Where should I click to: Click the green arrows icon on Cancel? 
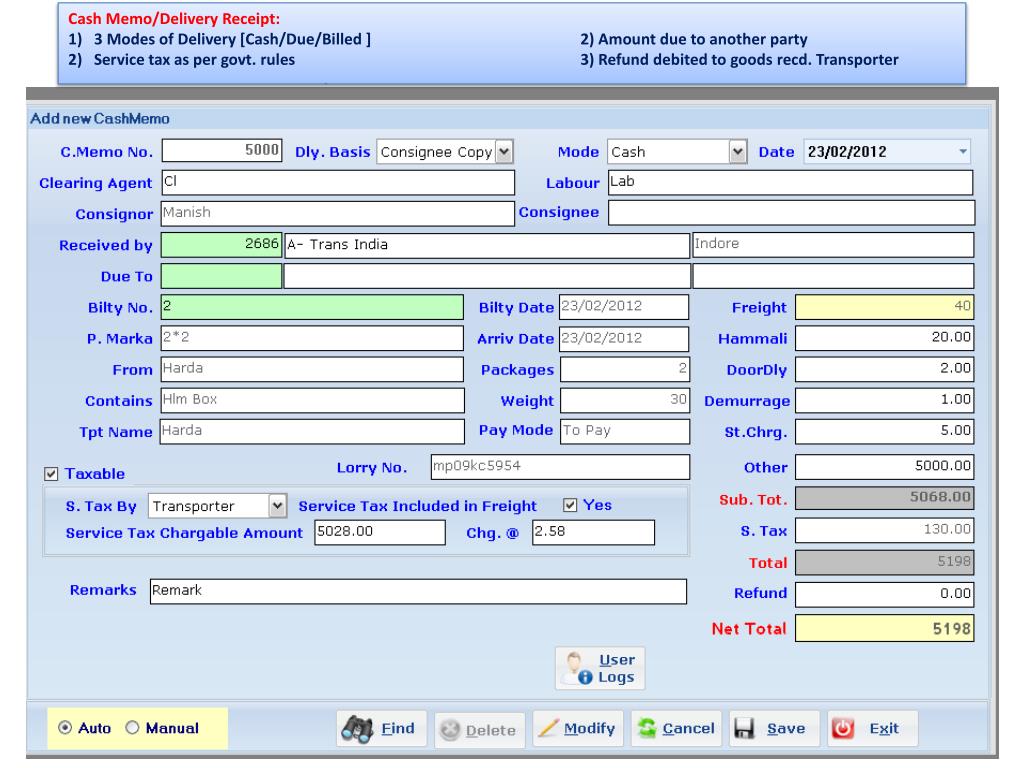(647, 728)
